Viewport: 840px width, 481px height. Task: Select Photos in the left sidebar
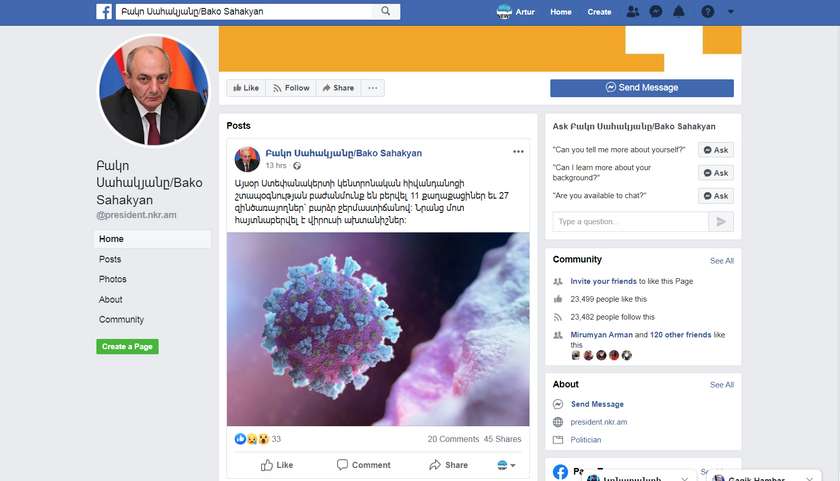(113, 279)
